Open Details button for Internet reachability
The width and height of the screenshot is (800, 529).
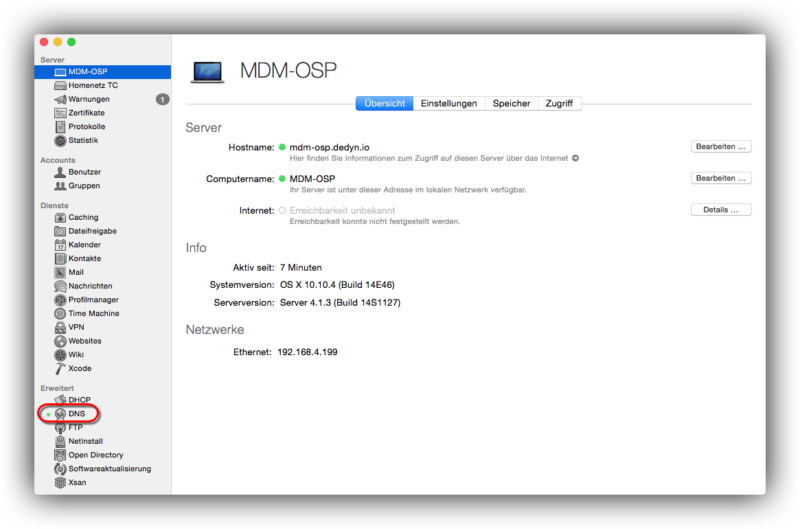(720, 210)
